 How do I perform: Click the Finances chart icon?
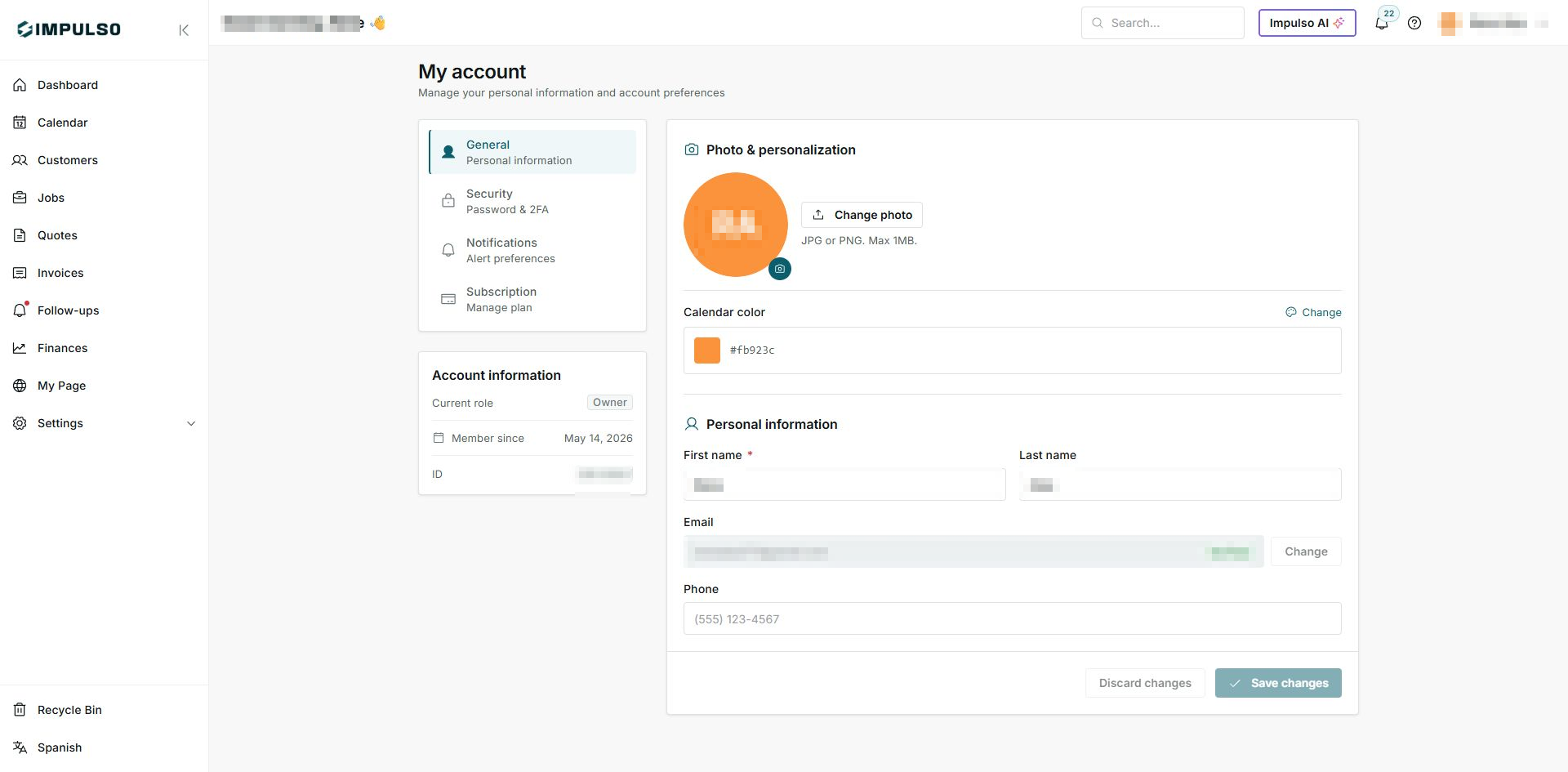[x=20, y=348]
